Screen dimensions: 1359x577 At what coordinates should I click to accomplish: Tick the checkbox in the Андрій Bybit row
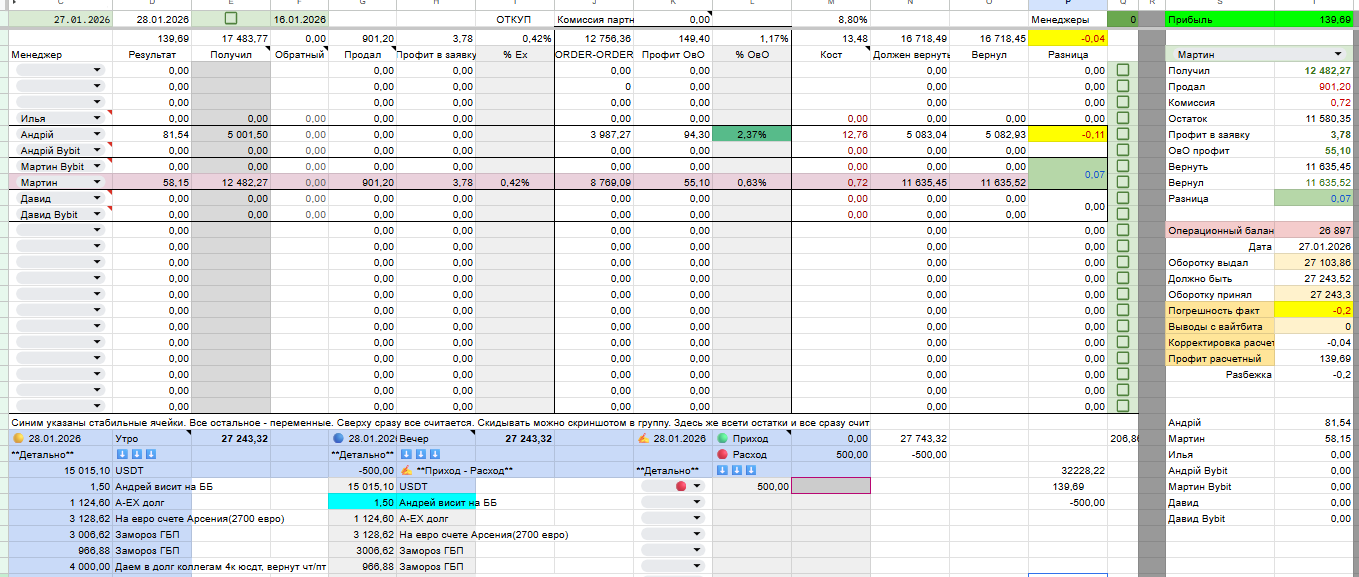(x=1122, y=150)
